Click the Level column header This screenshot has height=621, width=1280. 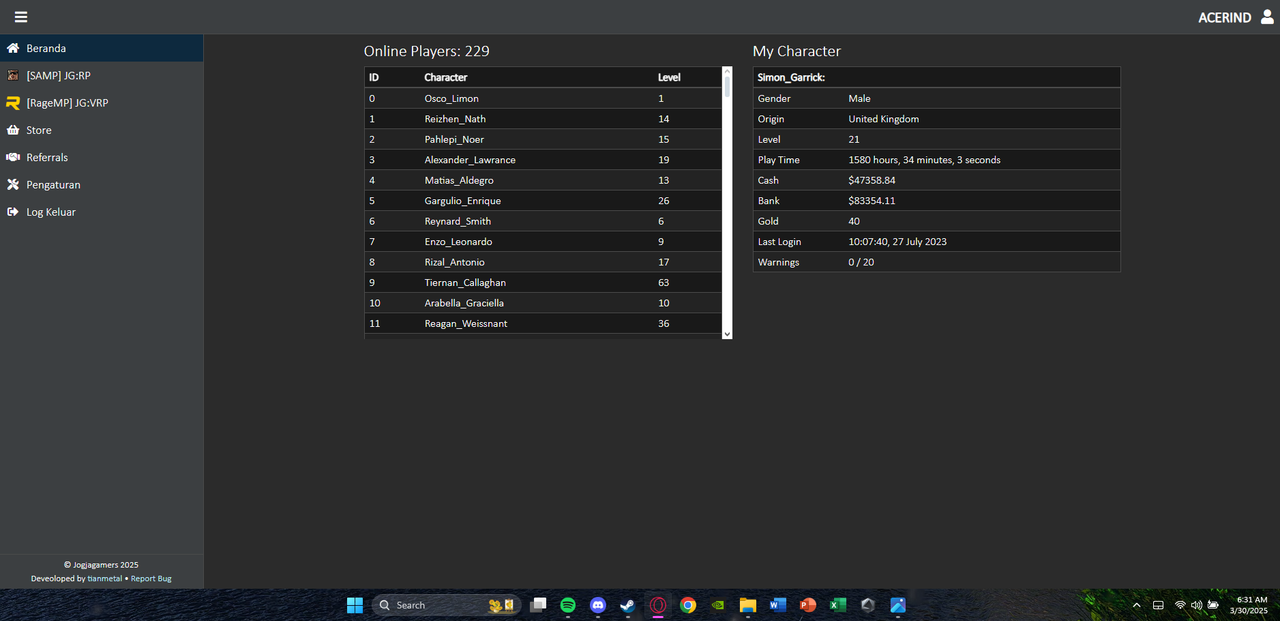(669, 77)
